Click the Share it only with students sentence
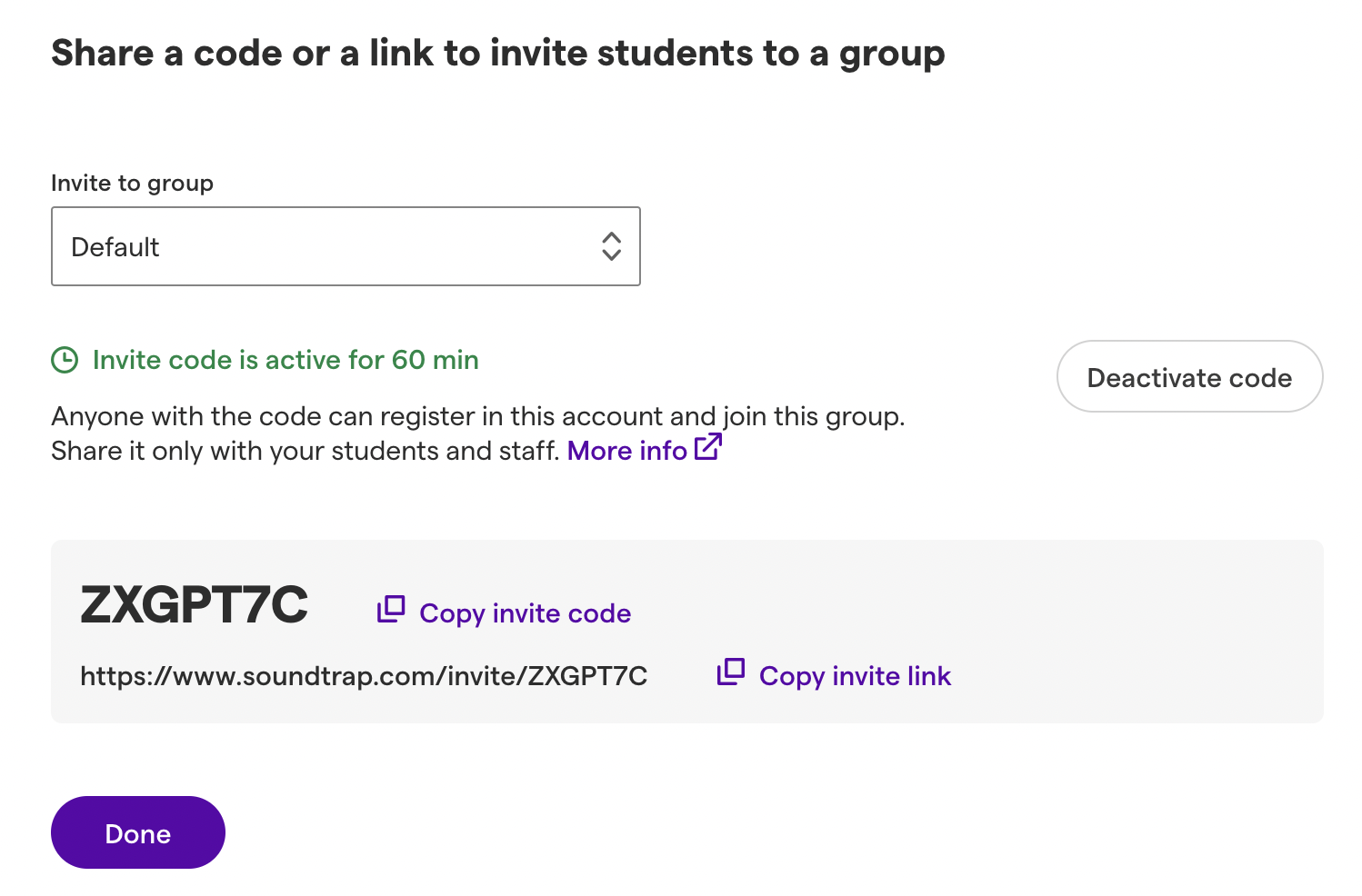This screenshot has width=1362, height=896. (x=305, y=451)
